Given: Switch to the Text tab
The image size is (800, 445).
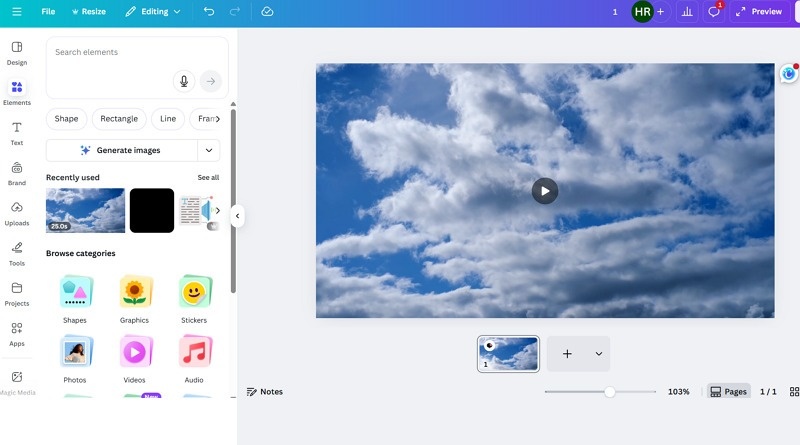Looking at the screenshot, I should point(17,134).
